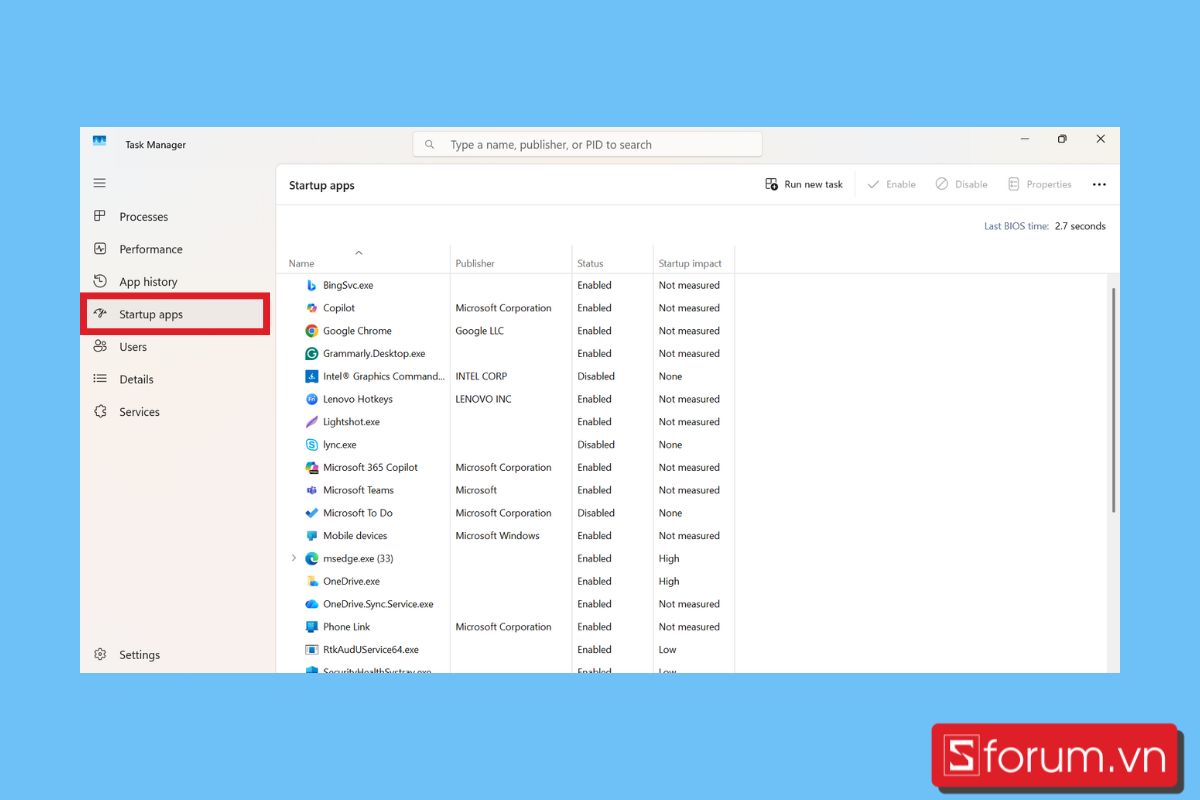Click the Task Manager title bar icon
This screenshot has width=1200, height=800.
pos(100,141)
